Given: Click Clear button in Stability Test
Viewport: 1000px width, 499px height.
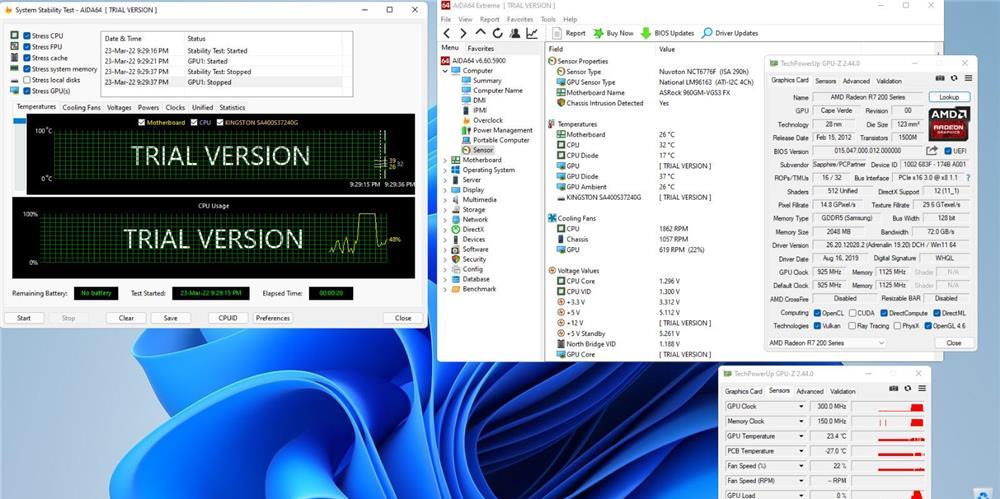Looking at the screenshot, I should pyautogui.click(x=126, y=318).
